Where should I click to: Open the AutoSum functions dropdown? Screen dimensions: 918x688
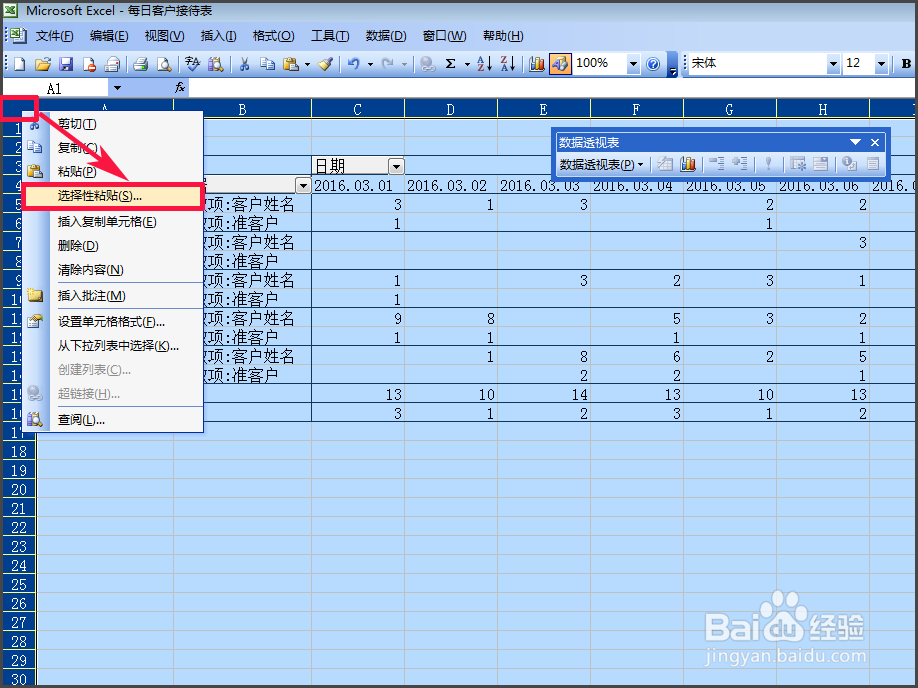point(467,64)
